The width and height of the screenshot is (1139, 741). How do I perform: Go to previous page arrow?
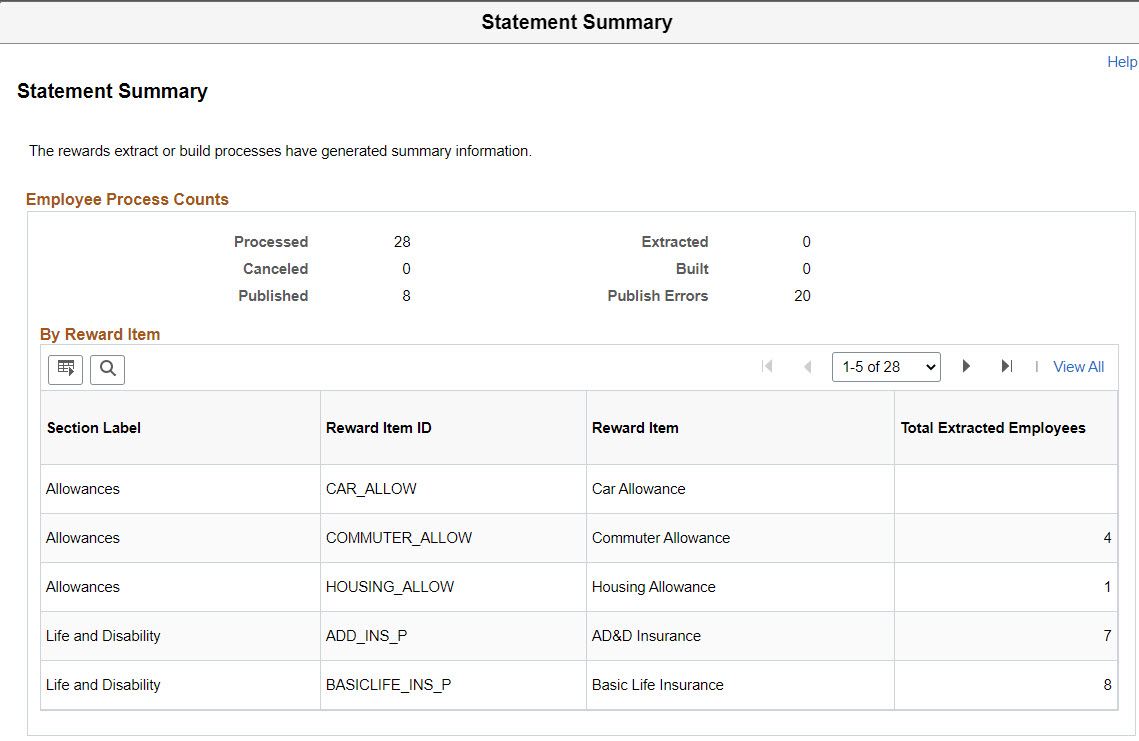pos(807,367)
